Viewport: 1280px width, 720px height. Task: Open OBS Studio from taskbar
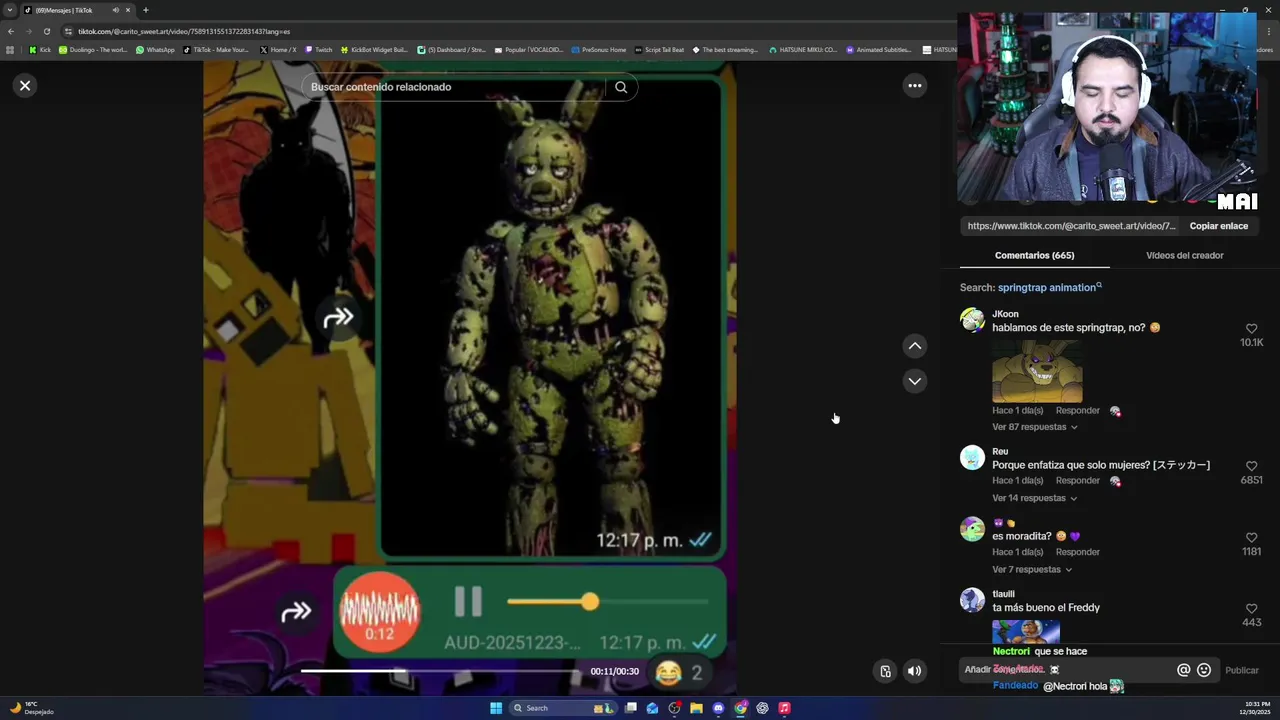click(675, 708)
